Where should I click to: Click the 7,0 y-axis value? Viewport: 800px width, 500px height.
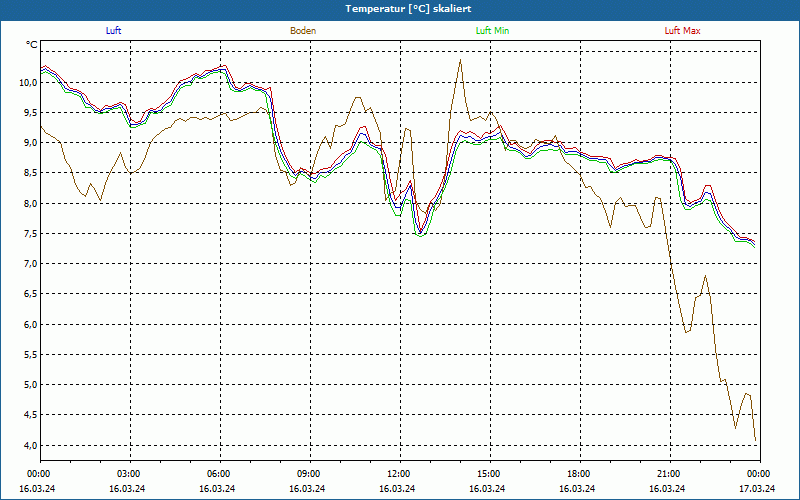(x=31, y=264)
